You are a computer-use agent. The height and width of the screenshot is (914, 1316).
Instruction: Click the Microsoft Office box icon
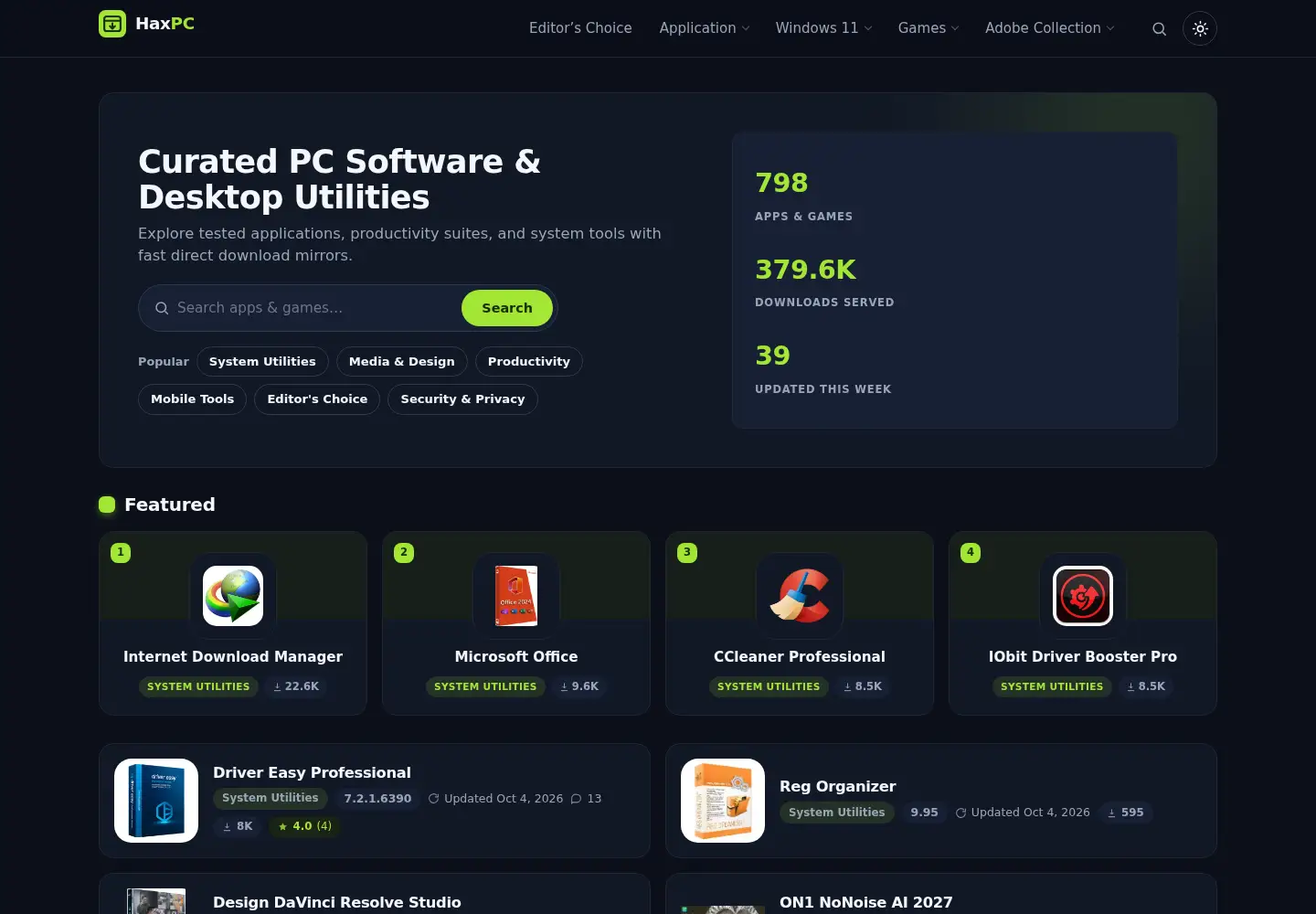pyautogui.click(x=516, y=596)
